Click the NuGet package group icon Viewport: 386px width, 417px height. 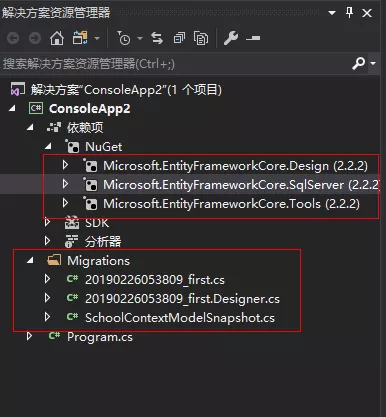[x=72, y=146]
